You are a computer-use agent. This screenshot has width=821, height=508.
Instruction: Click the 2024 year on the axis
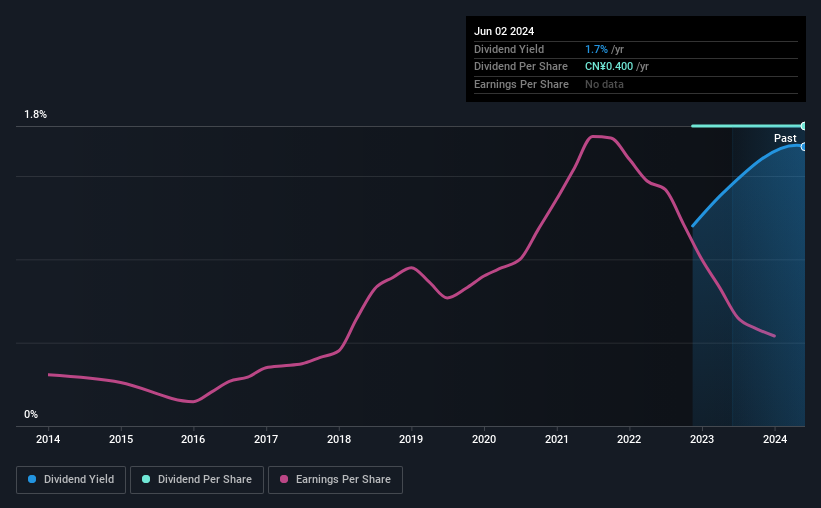774,439
